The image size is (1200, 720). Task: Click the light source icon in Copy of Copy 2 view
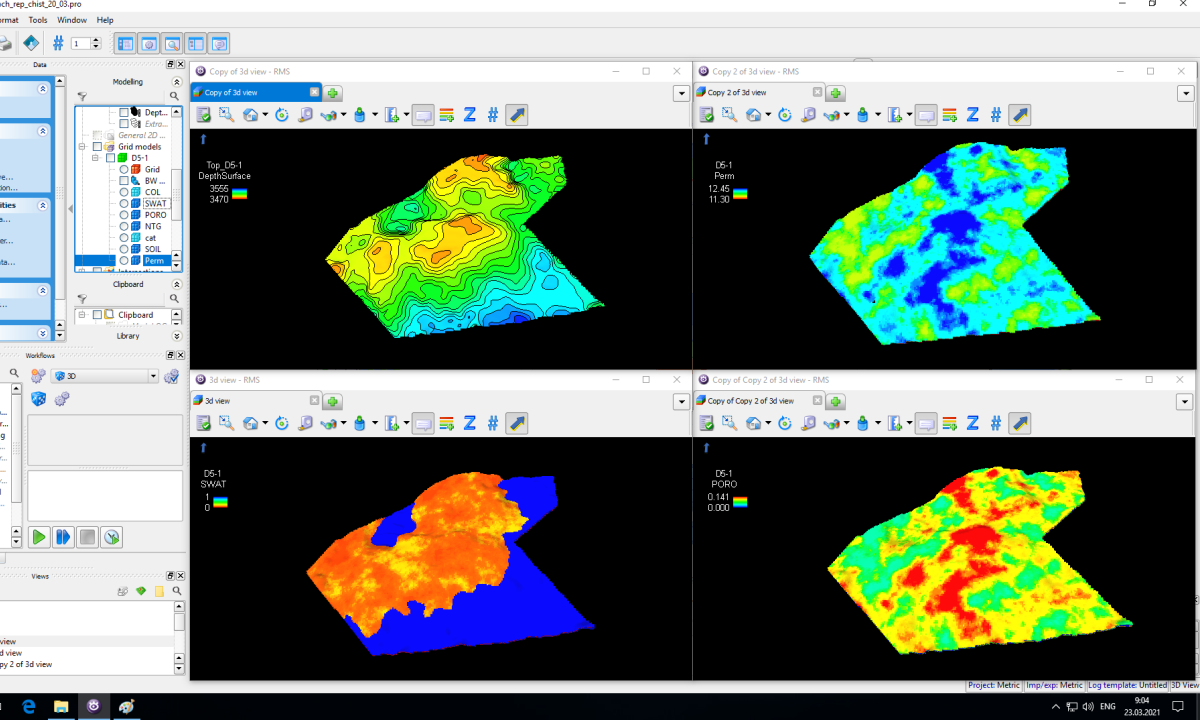863,423
